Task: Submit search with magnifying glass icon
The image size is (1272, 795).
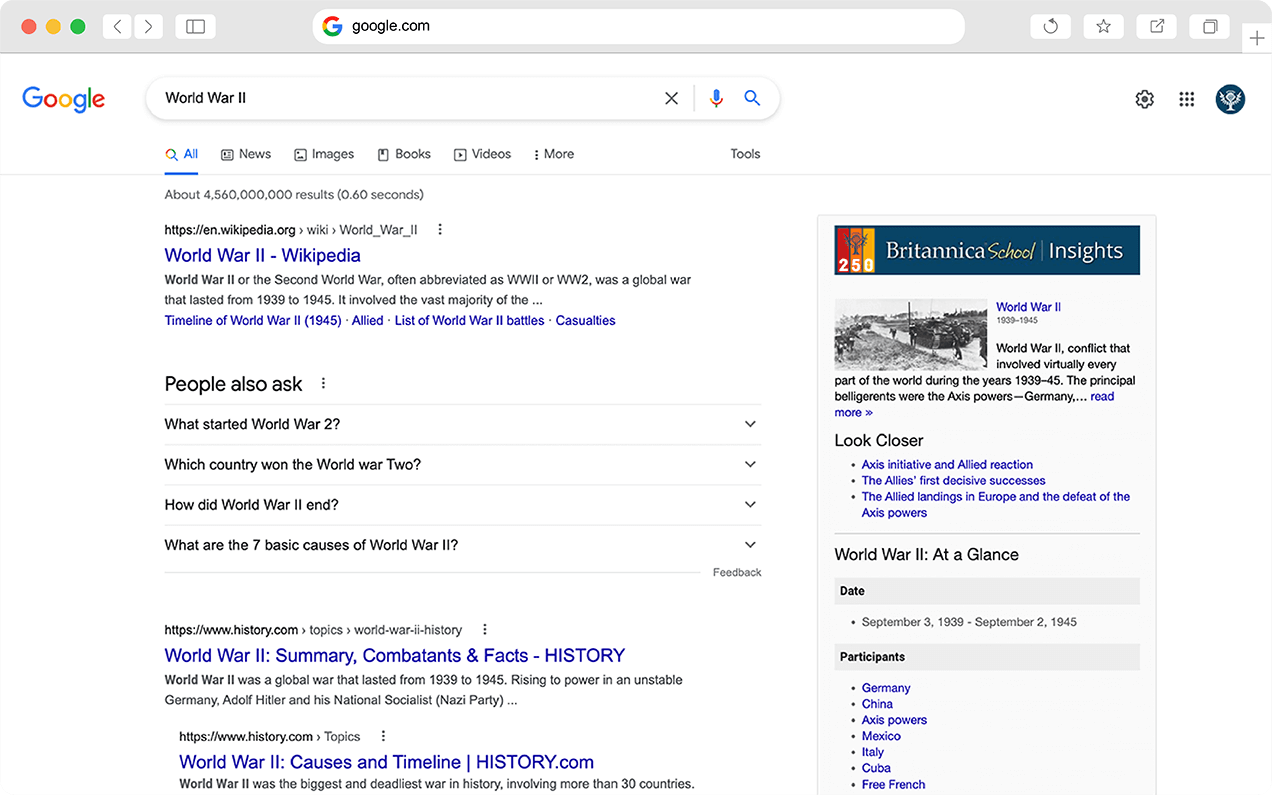Action: click(x=752, y=98)
